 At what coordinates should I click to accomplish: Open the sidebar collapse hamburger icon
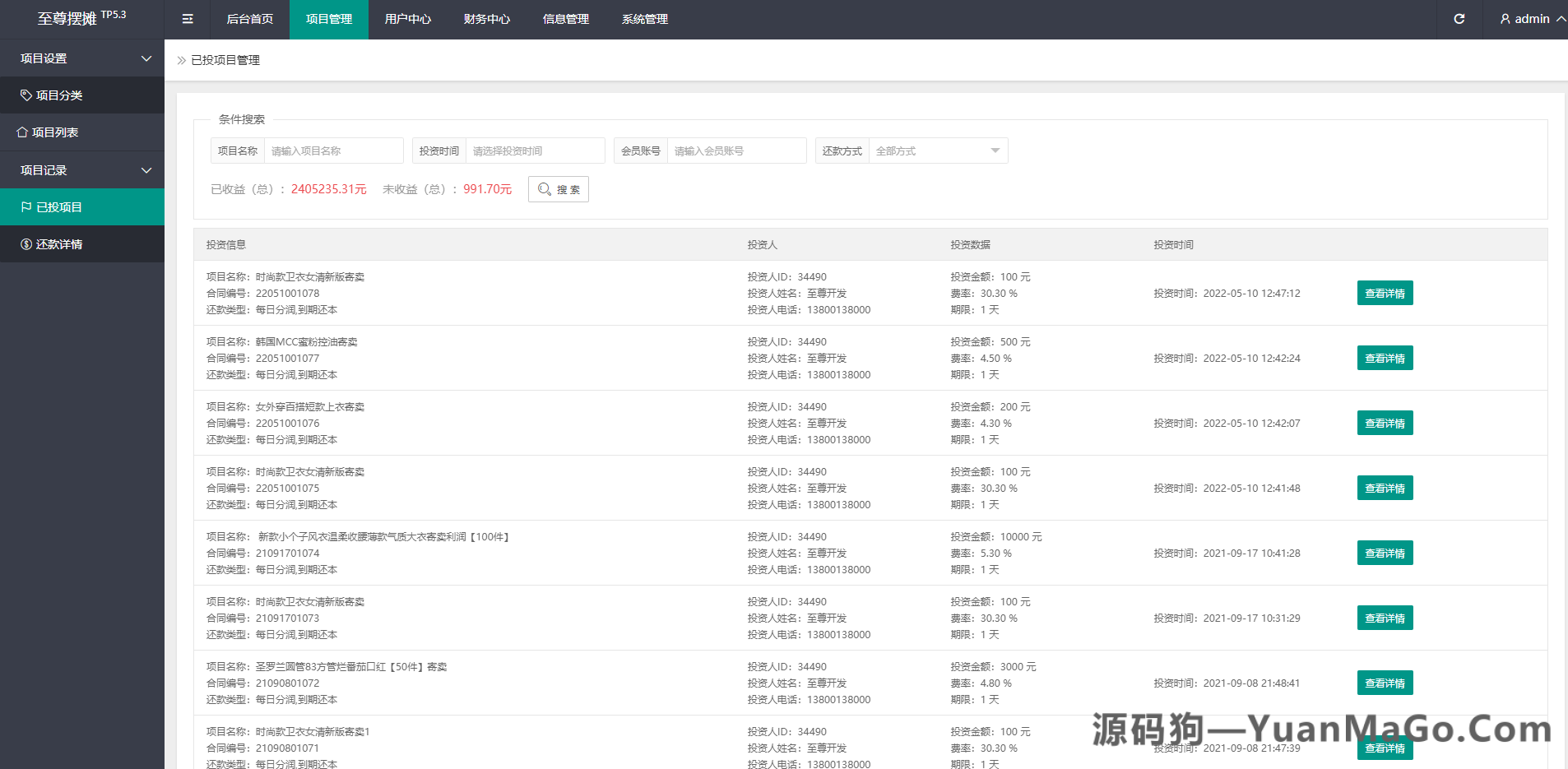[187, 18]
